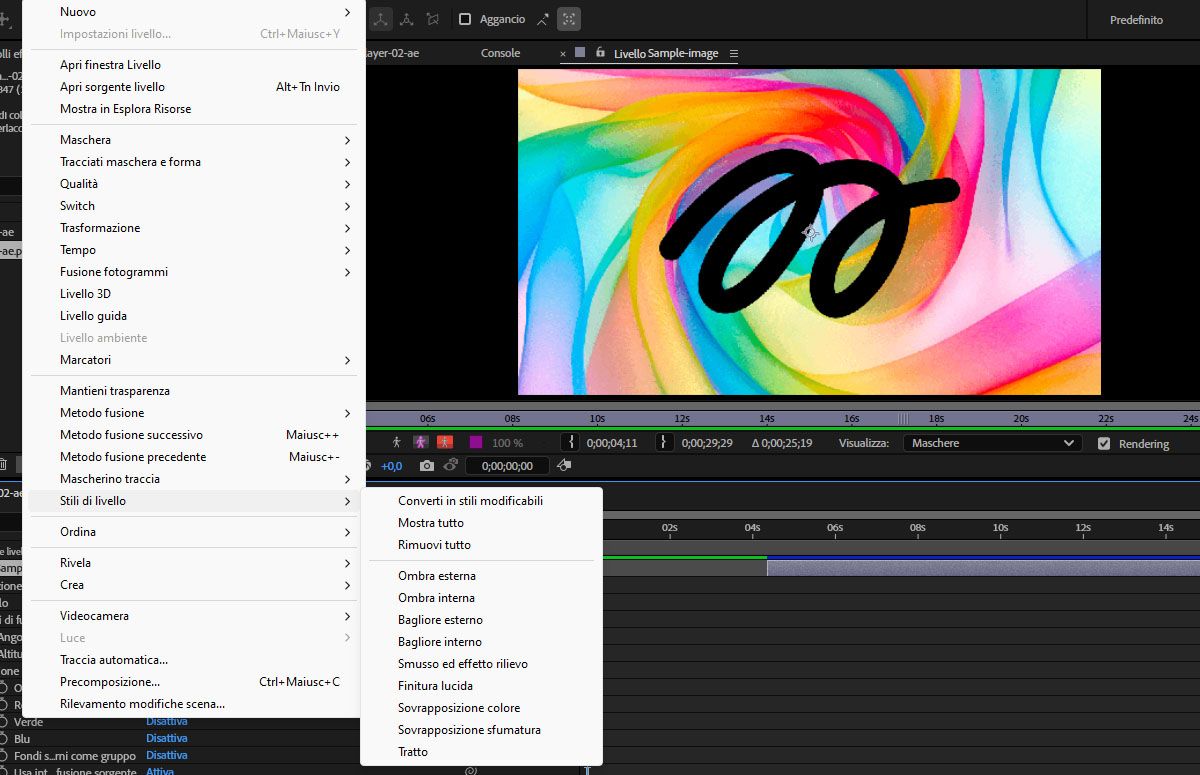Image resolution: width=1200 pixels, height=775 pixels.
Task: Click the Predefinito workspace button
Action: tap(1136, 20)
